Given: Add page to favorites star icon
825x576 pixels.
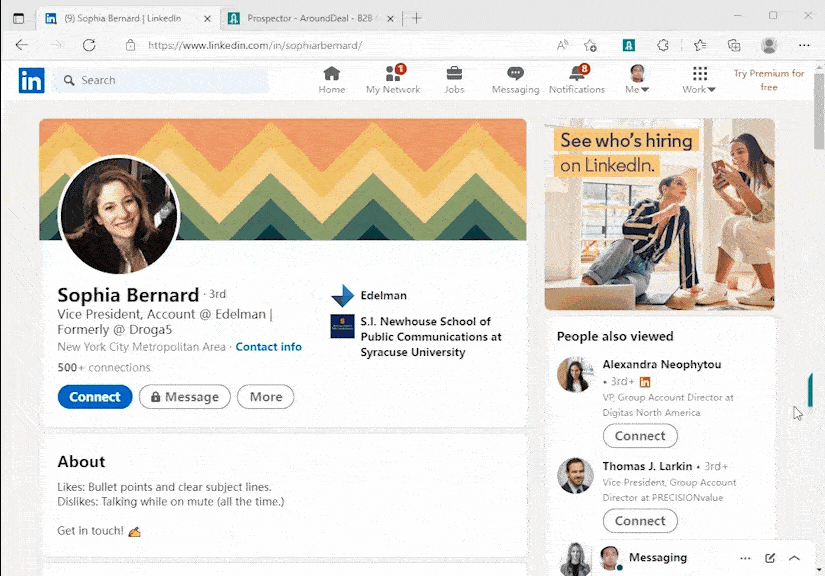Looking at the screenshot, I should point(590,46).
